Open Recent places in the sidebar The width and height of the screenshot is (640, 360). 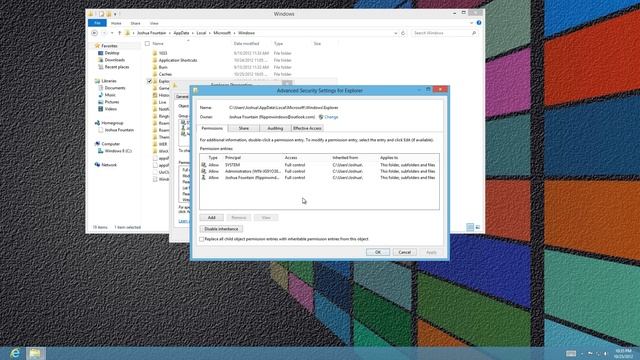(x=113, y=67)
